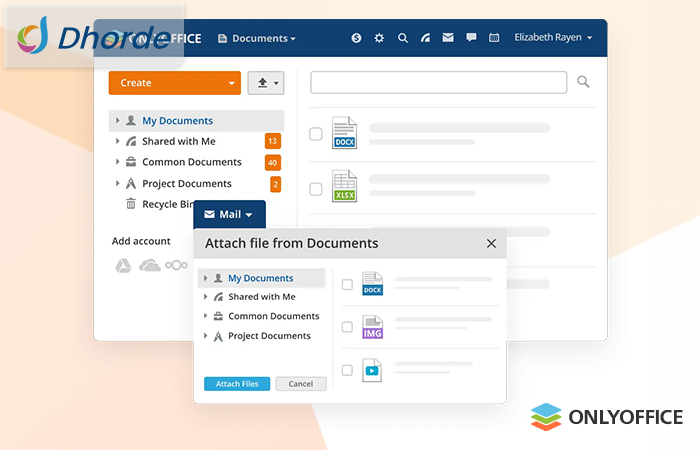Viewport: 700px width, 450px height.
Task: Open the talk chat bubble icon
Action: [x=471, y=38]
